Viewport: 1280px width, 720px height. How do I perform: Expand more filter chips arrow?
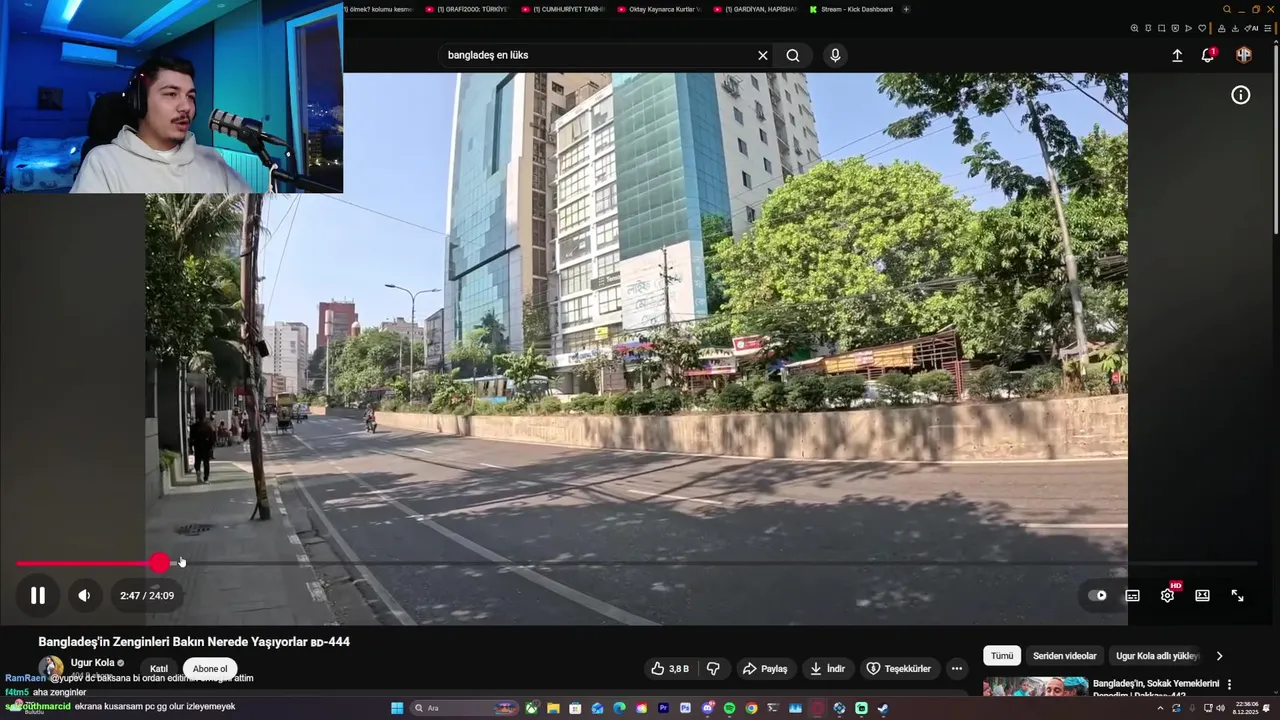point(1219,656)
